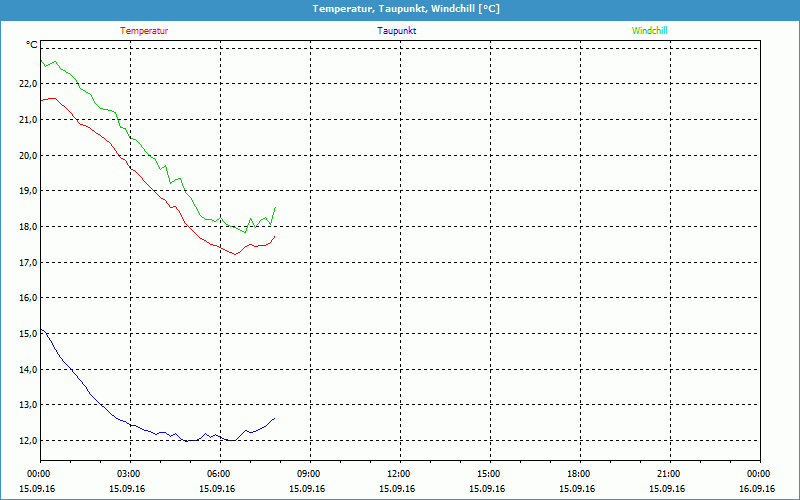Select the 21:00 time label on the x-axis
800x500 pixels.
[669, 474]
